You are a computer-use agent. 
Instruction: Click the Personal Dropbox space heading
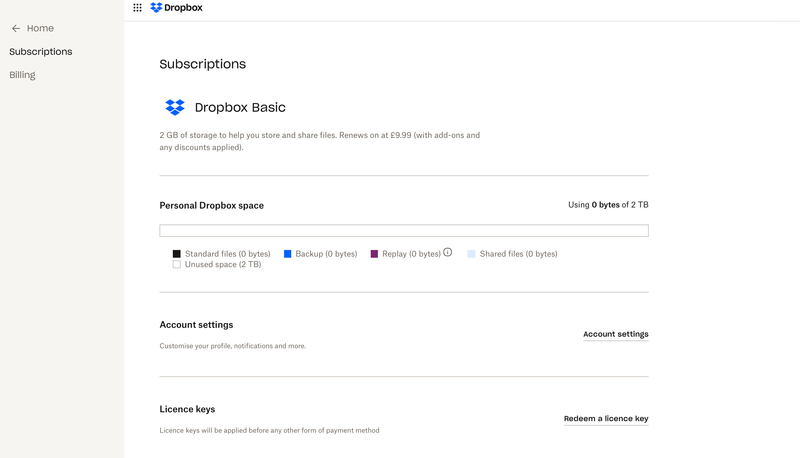pyautogui.click(x=212, y=205)
